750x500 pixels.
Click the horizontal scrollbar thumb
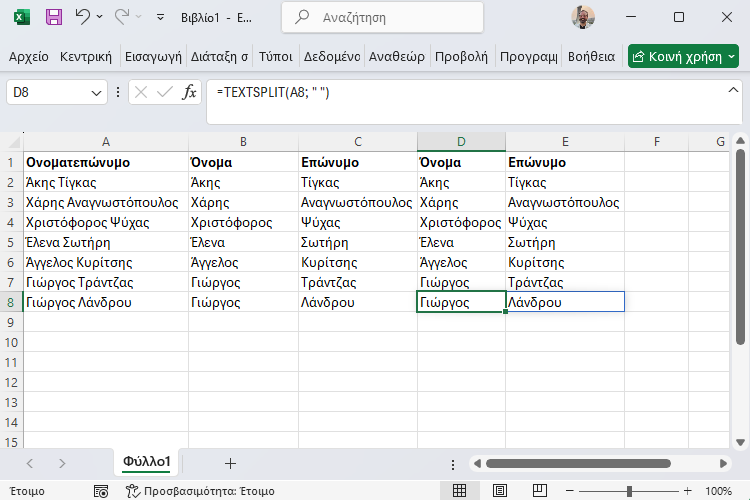tap(578, 463)
